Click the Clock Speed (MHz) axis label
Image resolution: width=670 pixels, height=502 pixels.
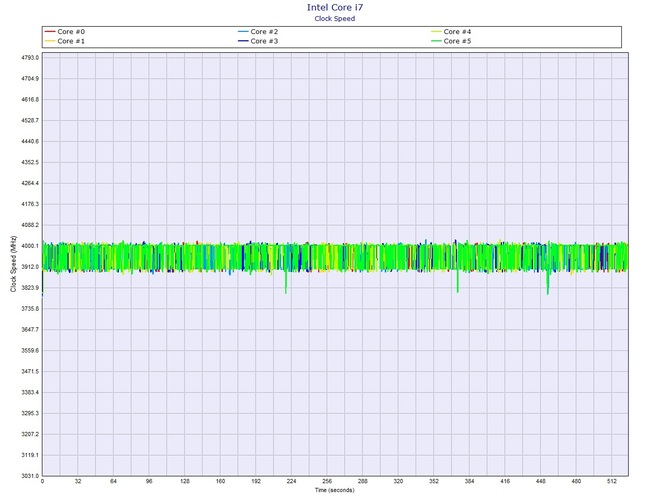pyautogui.click(x=13, y=264)
